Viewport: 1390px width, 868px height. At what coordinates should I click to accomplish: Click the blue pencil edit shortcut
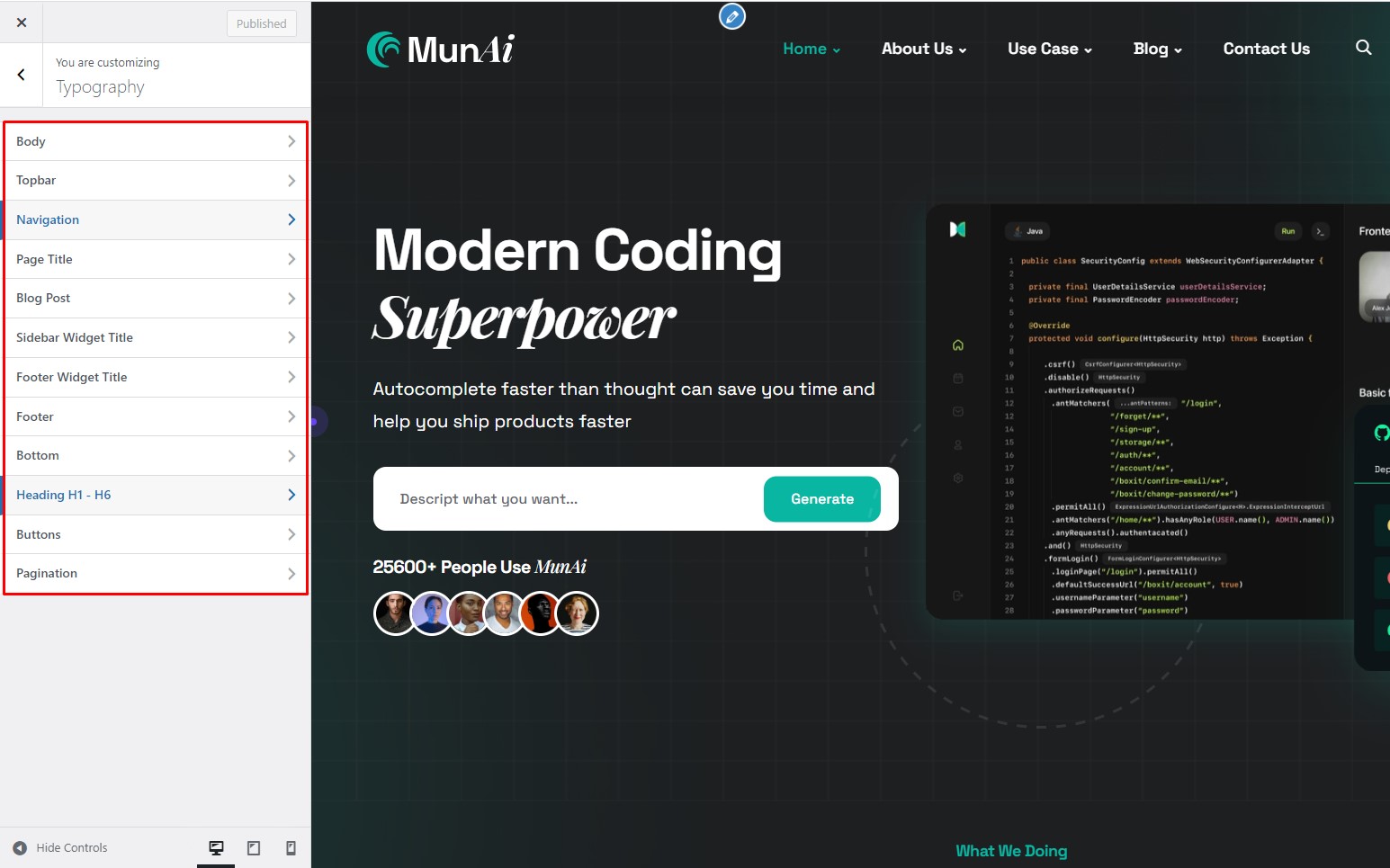point(732,16)
